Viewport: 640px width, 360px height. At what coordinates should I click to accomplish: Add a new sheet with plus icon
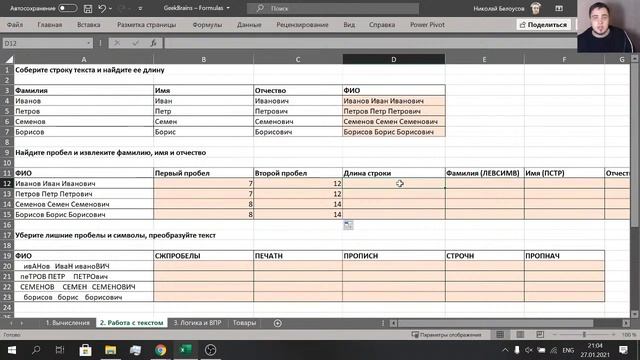[278, 323]
